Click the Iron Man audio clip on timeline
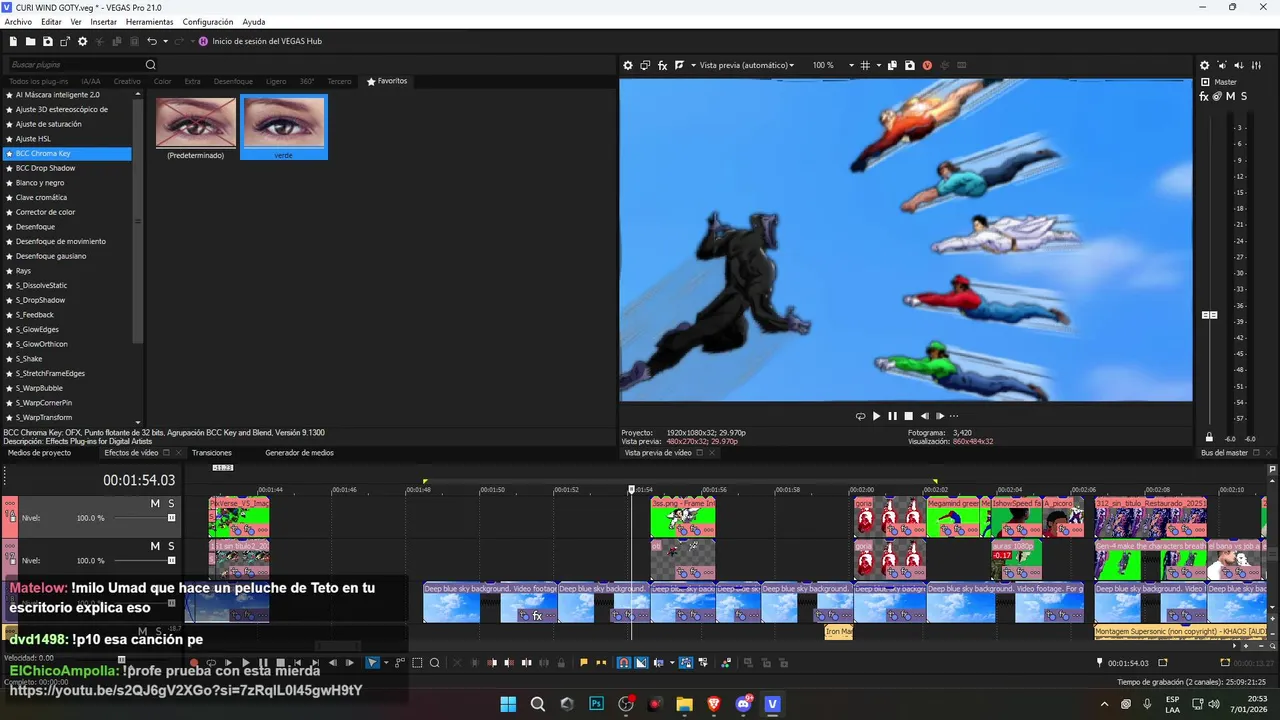This screenshot has height=720, width=1280. pos(838,632)
